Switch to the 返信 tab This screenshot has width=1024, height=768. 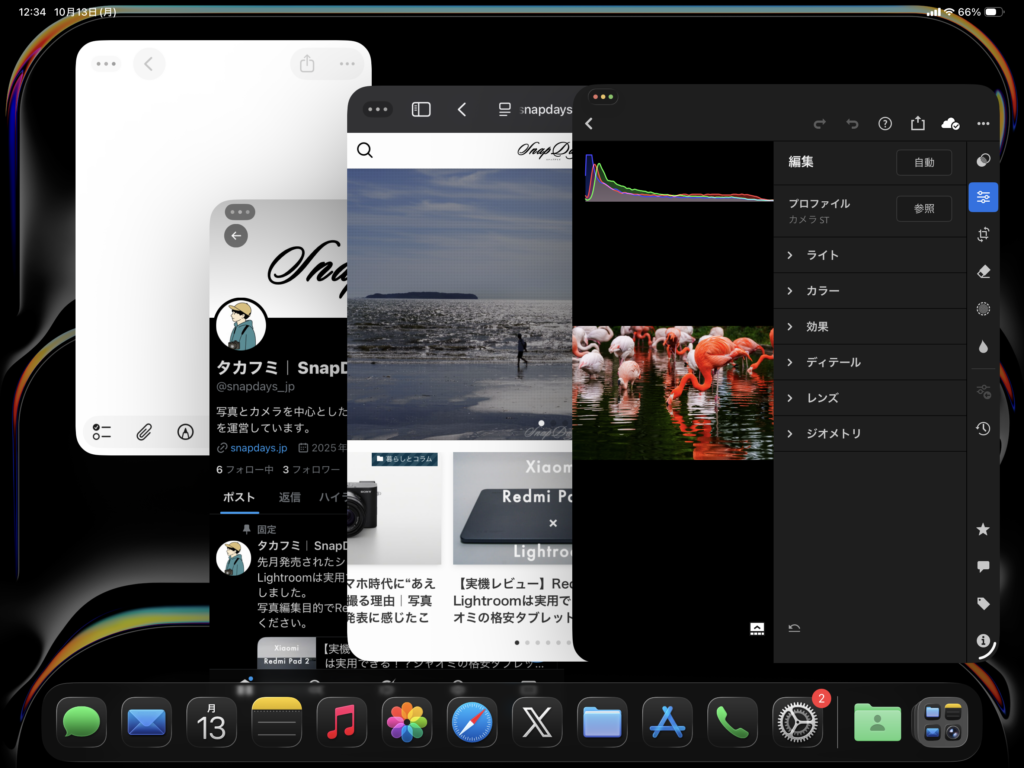(x=290, y=497)
